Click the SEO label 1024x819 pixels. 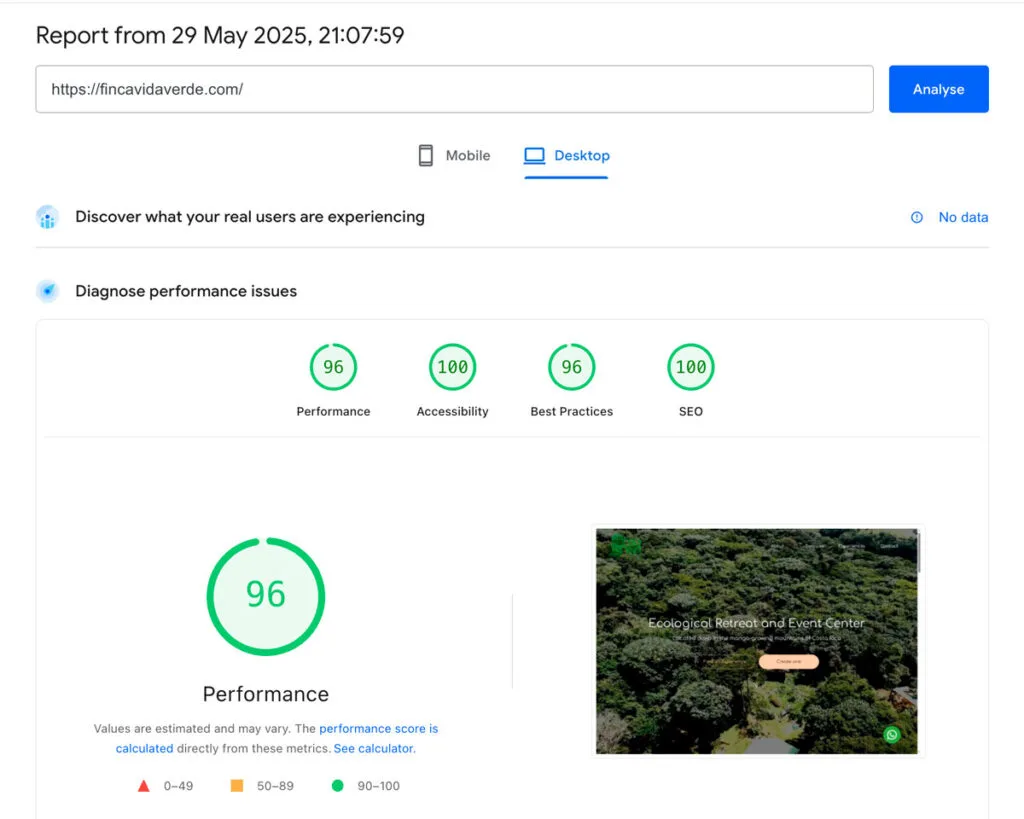pos(691,411)
